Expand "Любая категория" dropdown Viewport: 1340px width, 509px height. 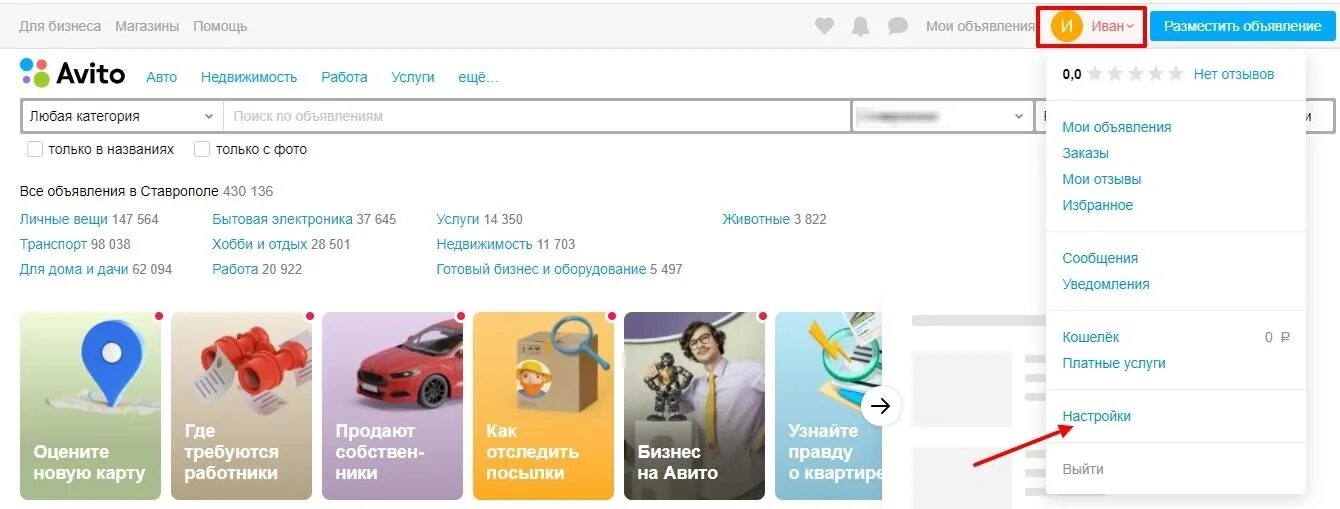122,116
